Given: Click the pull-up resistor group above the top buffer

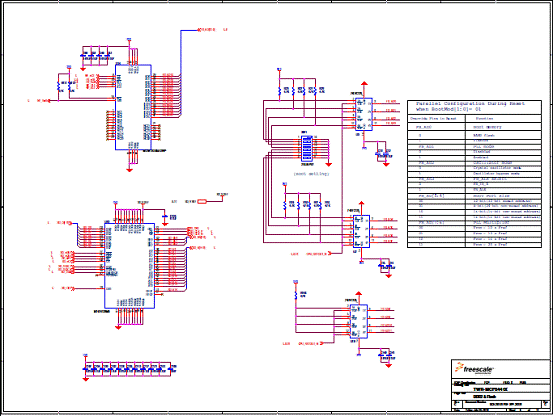Looking at the screenshot, I should [x=300, y=91].
